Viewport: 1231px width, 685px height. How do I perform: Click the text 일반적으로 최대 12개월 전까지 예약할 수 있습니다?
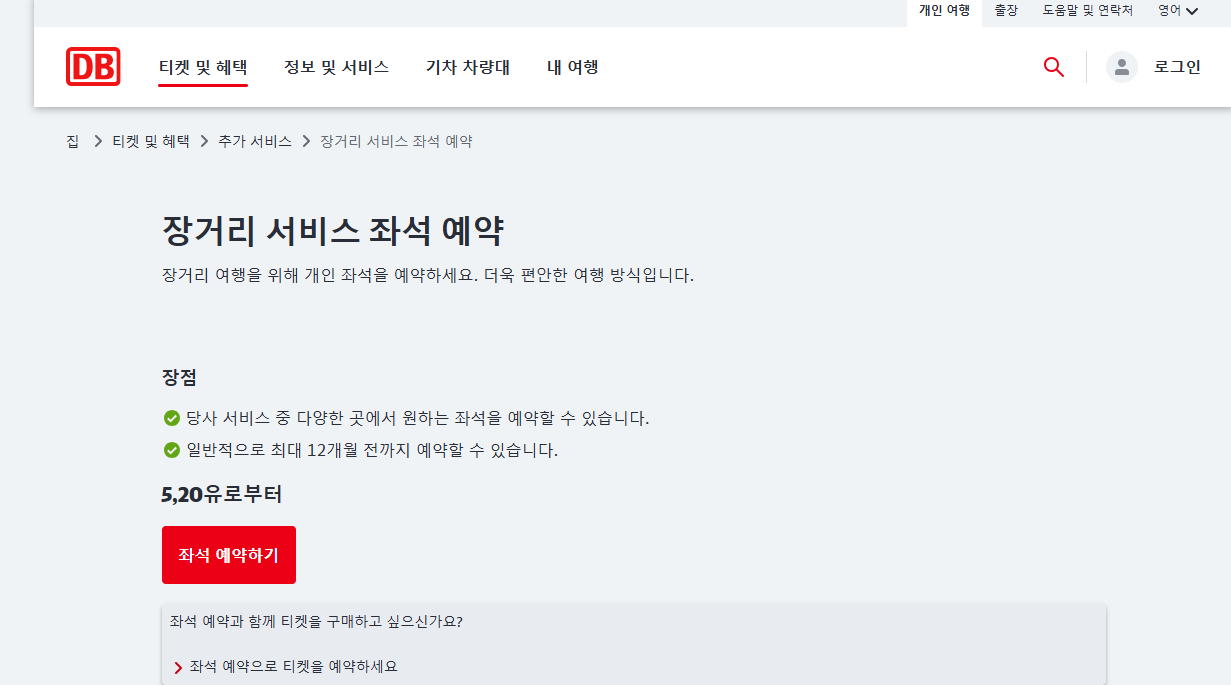[372, 450]
